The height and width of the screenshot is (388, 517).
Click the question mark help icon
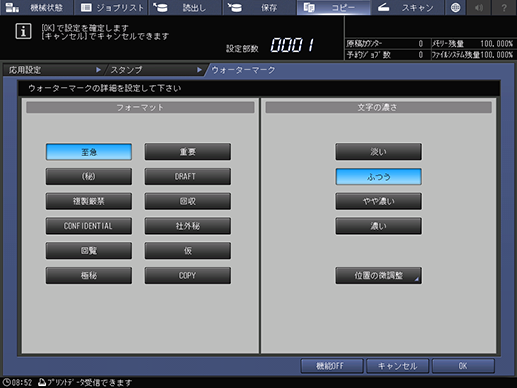504,7
